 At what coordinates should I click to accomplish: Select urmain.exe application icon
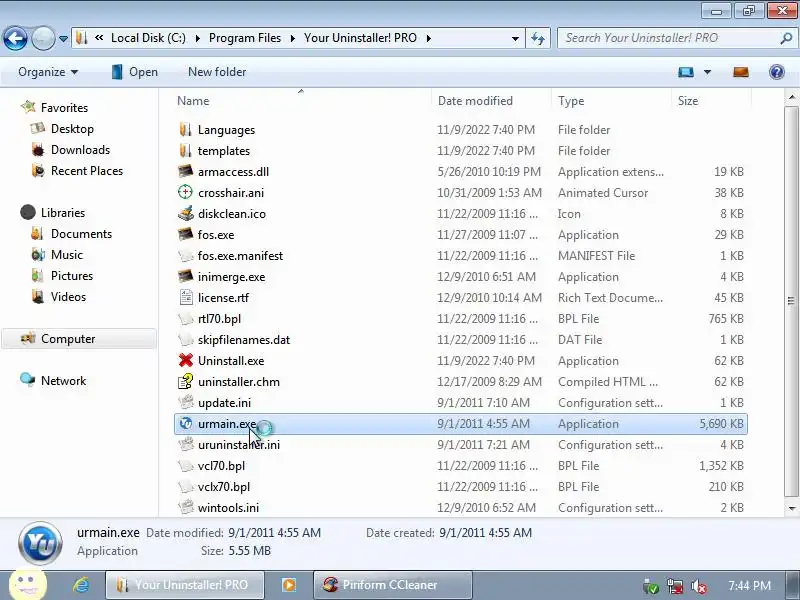(185, 423)
